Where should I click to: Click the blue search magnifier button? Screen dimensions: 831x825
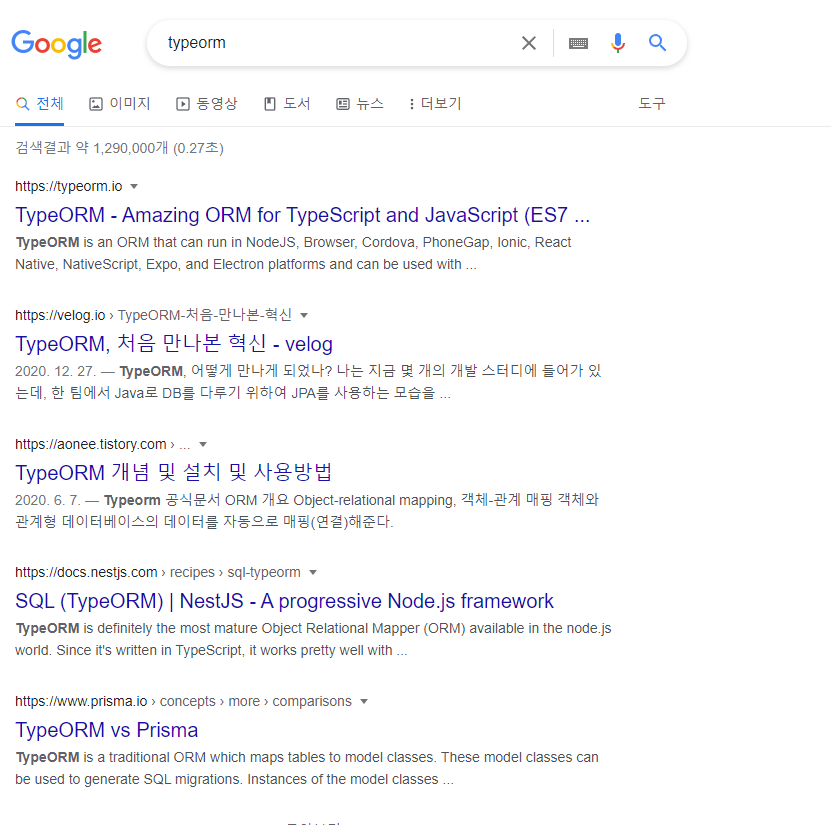pos(657,42)
